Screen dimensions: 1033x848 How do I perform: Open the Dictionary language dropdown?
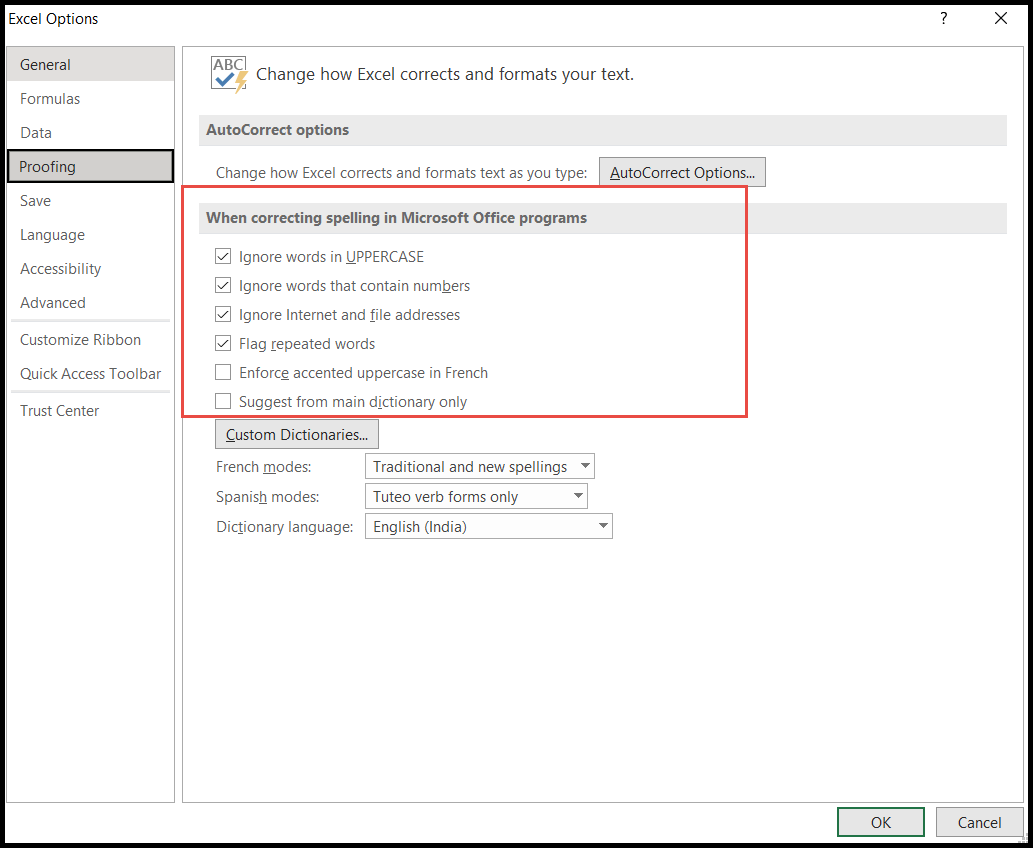(x=489, y=526)
